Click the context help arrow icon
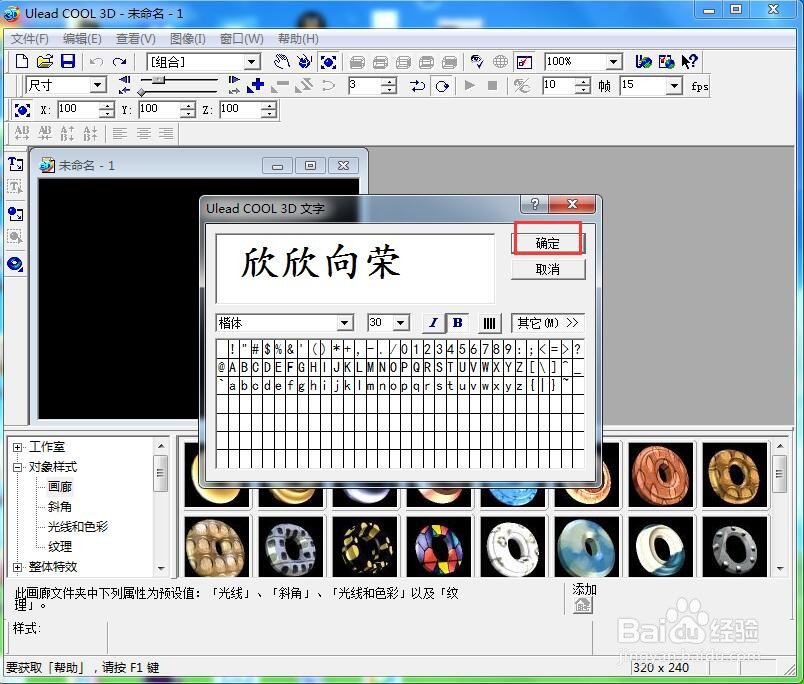This screenshot has height=684, width=804. (x=690, y=62)
